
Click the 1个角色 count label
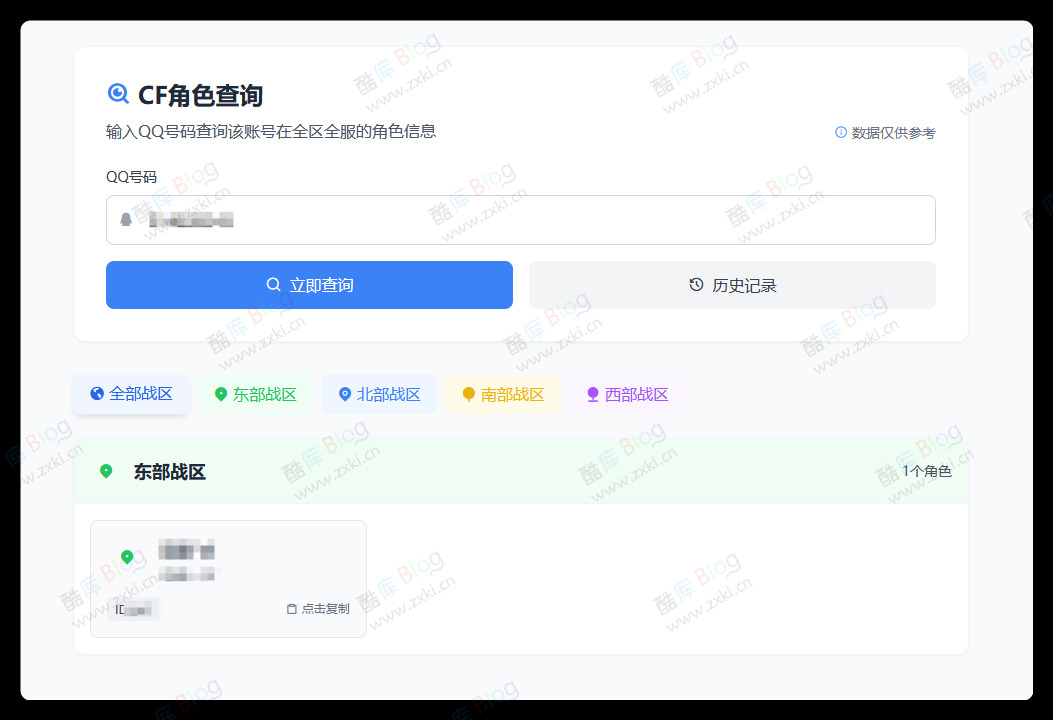tap(929, 471)
